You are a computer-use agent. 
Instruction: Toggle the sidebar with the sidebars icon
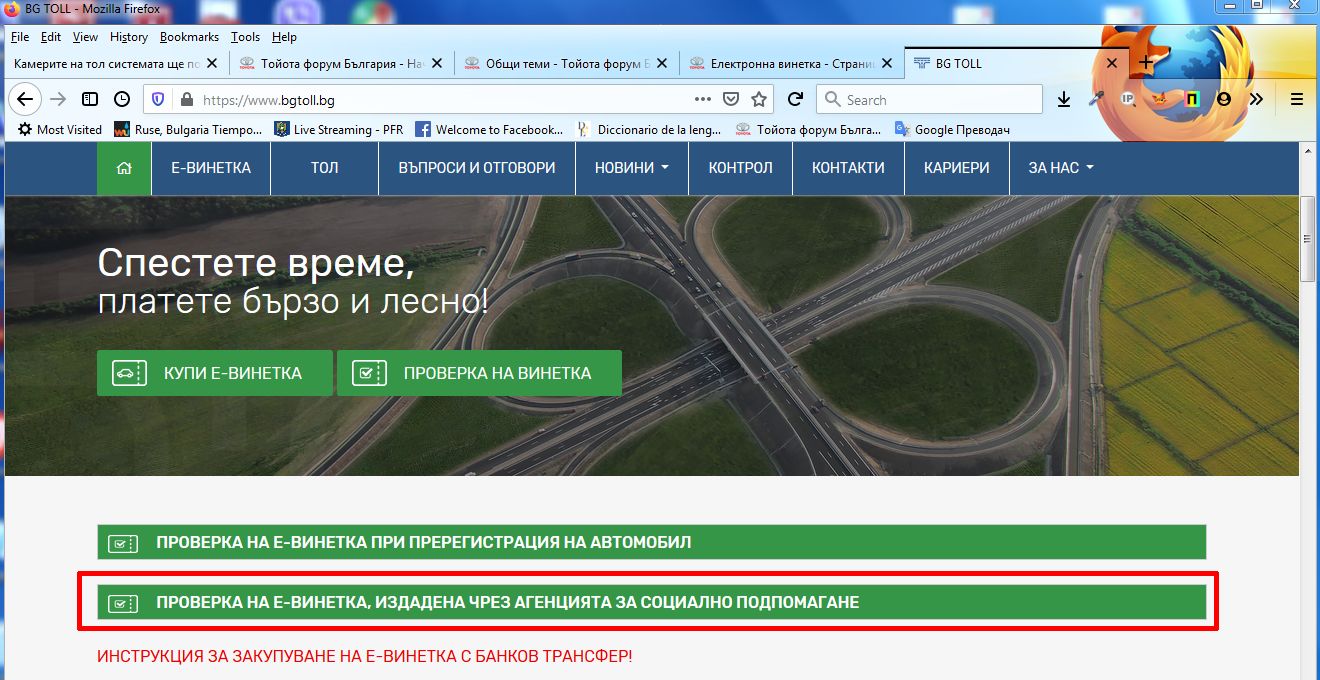click(x=90, y=99)
